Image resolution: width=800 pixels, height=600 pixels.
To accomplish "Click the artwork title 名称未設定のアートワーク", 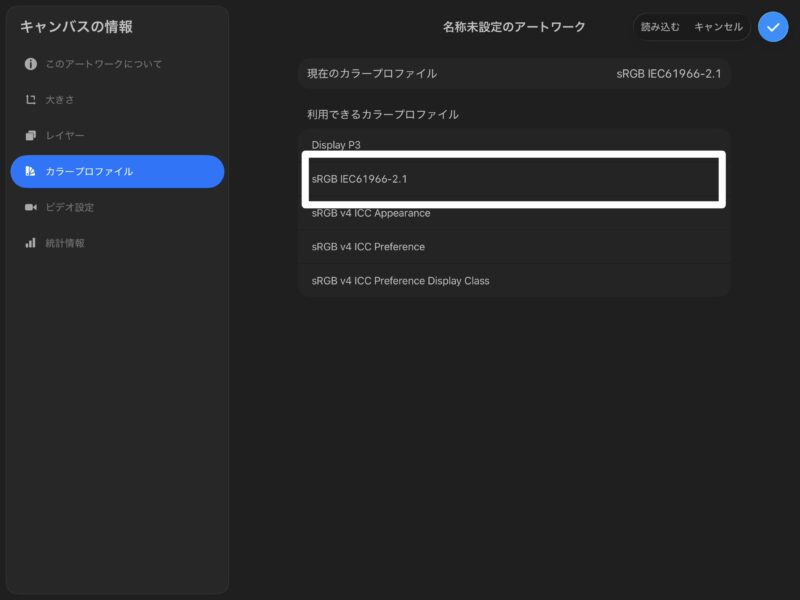I will pos(514,27).
